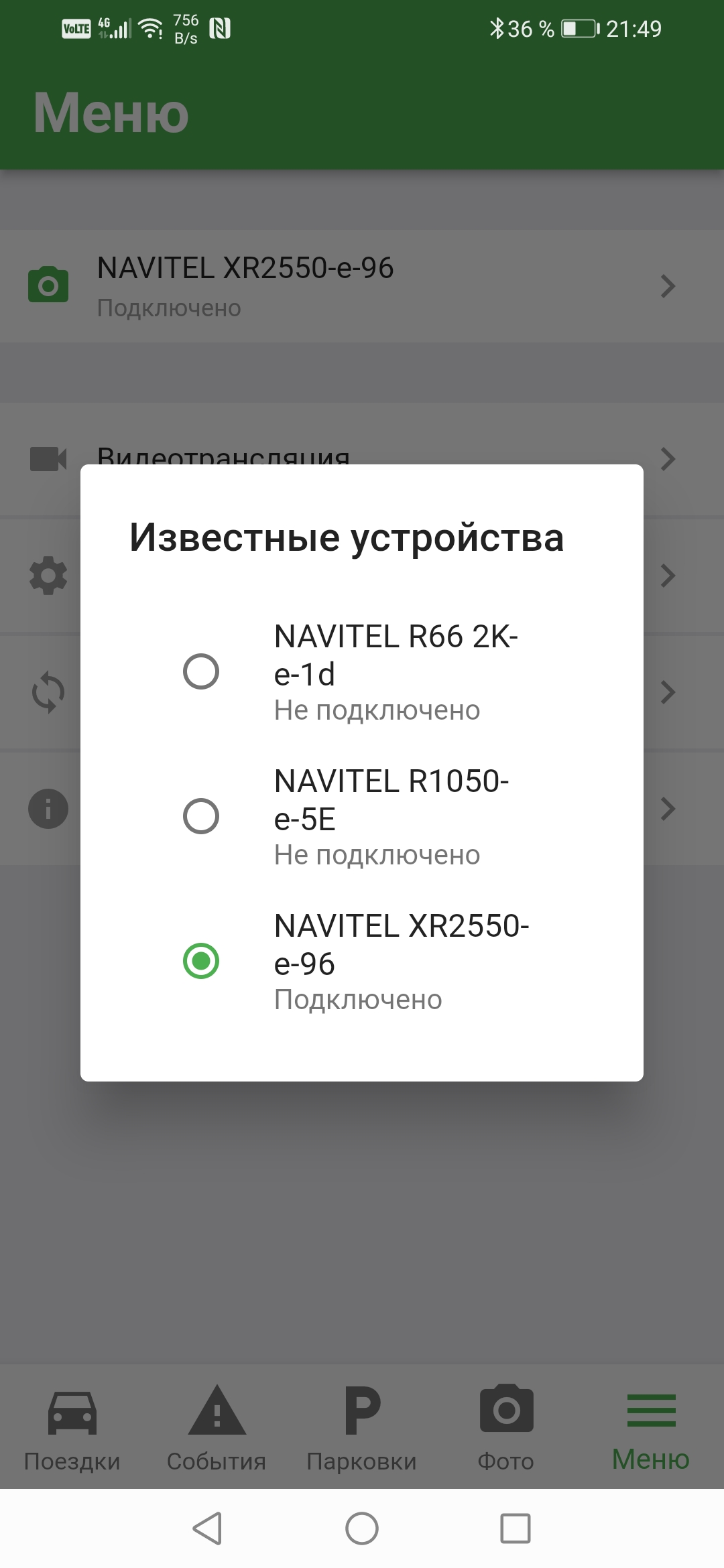Screen dimensions: 724x1568
Task: Switch to the Меню tab
Action: (651, 1427)
